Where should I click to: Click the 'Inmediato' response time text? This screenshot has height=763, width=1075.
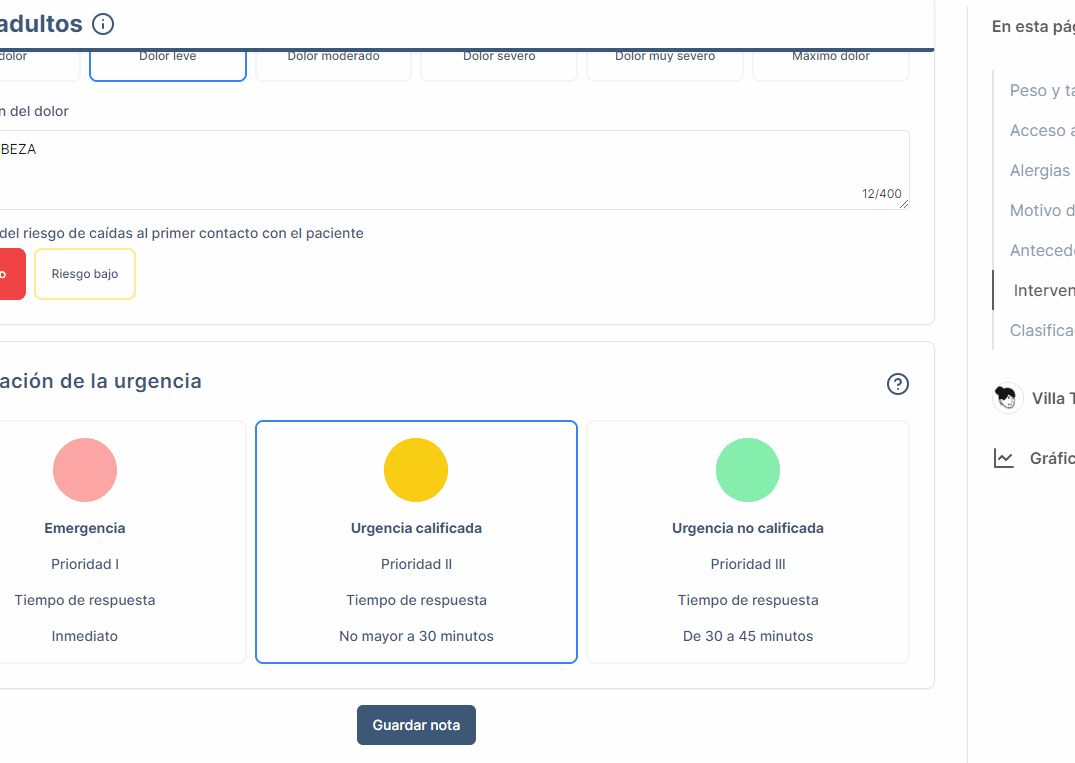coord(85,636)
